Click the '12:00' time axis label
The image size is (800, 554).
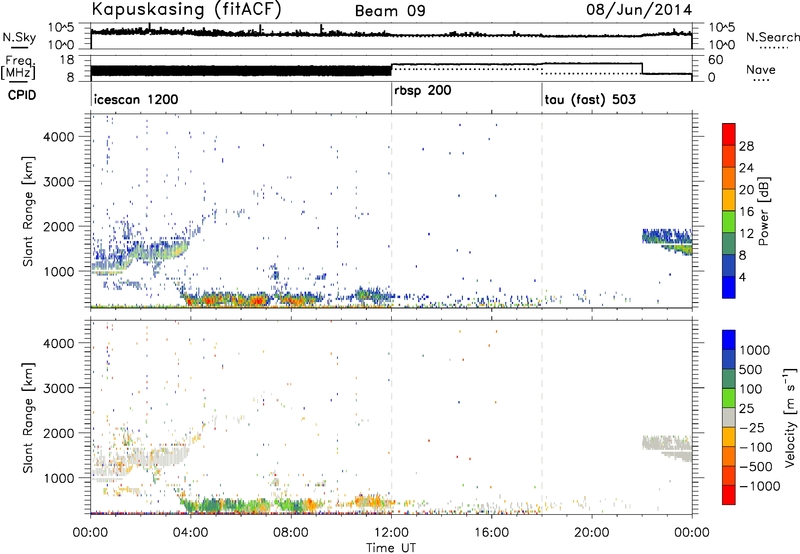click(x=391, y=533)
